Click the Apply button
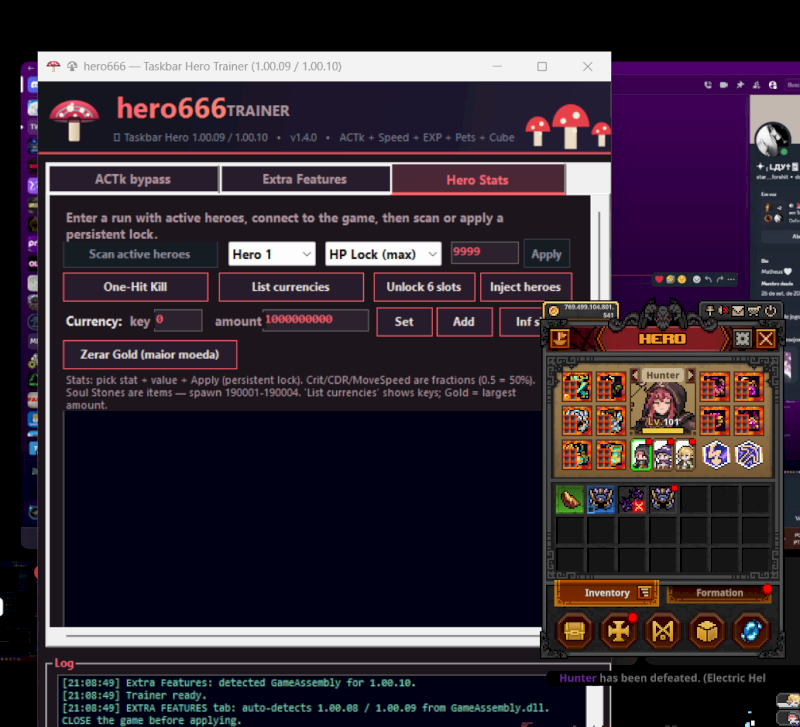Viewport: 800px width, 727px height. click(546, 254)
